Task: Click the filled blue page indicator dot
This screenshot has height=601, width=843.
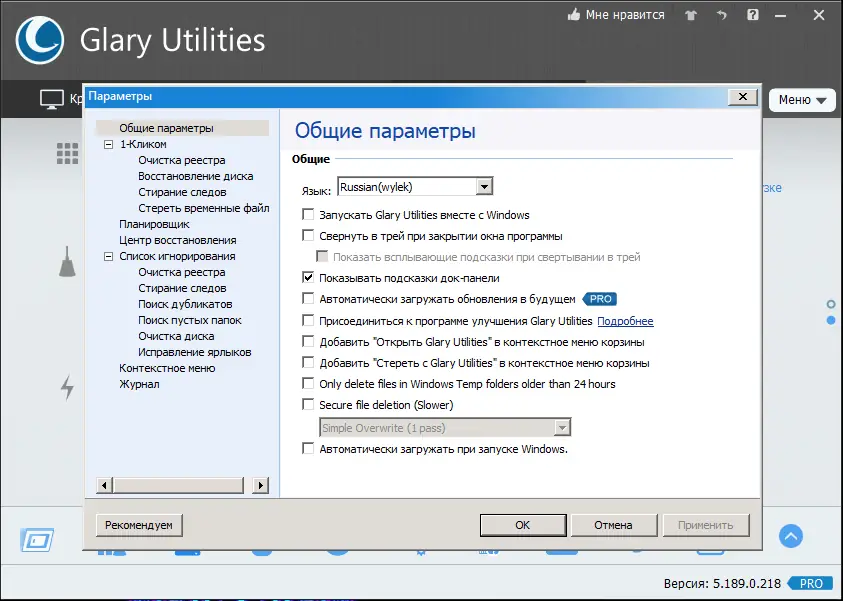Action: click(831, 320)
